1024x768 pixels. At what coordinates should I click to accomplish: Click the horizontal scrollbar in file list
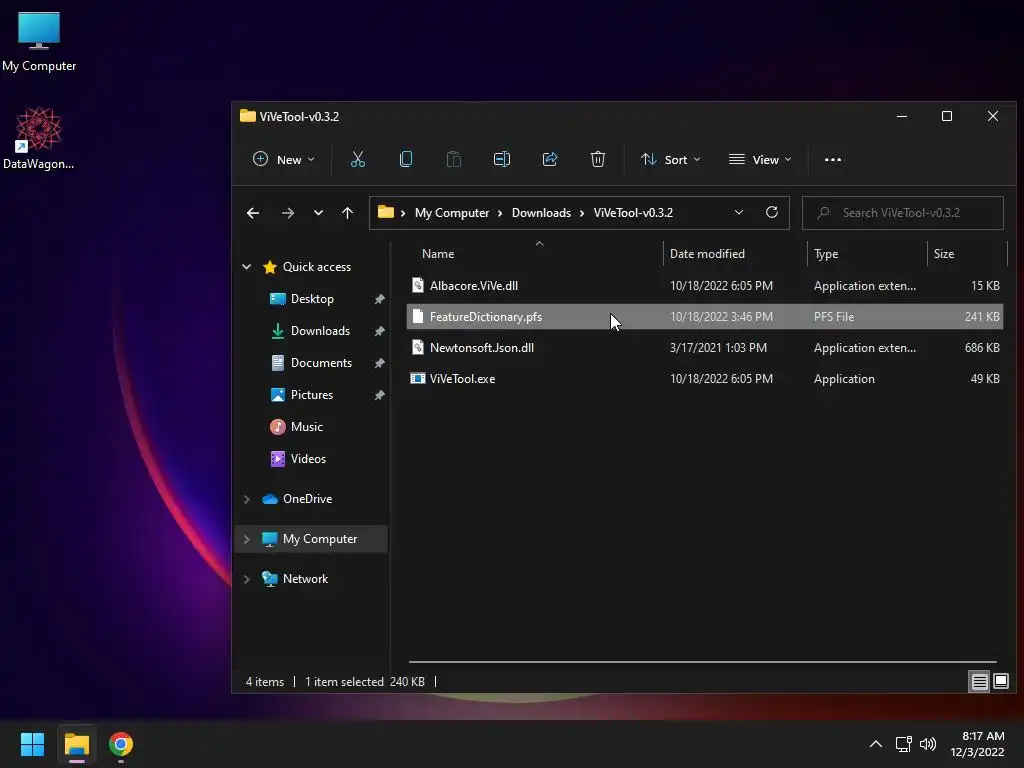[x=702, y=662]
